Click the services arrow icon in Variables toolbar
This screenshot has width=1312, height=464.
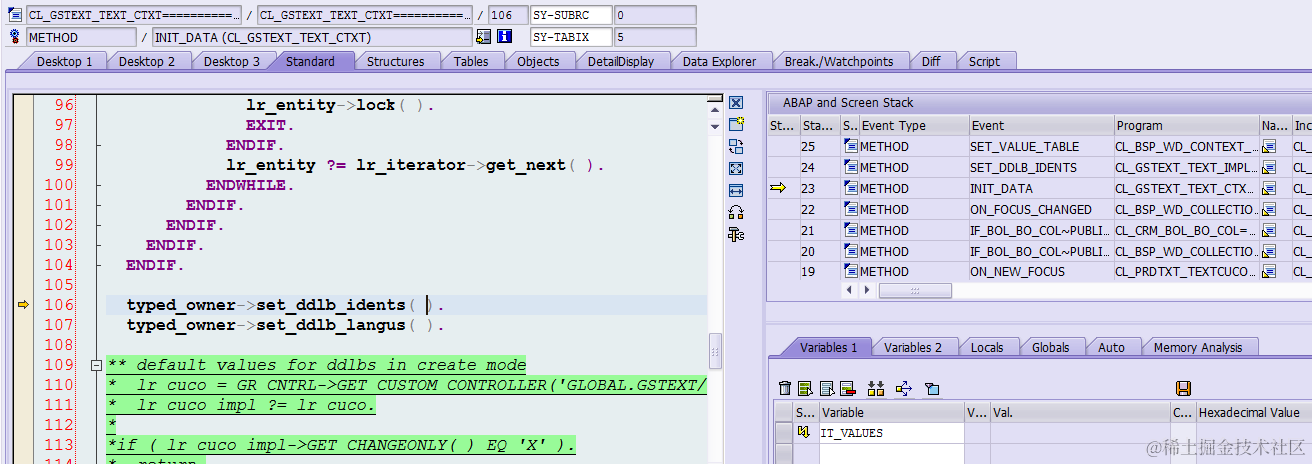(904, 388)
